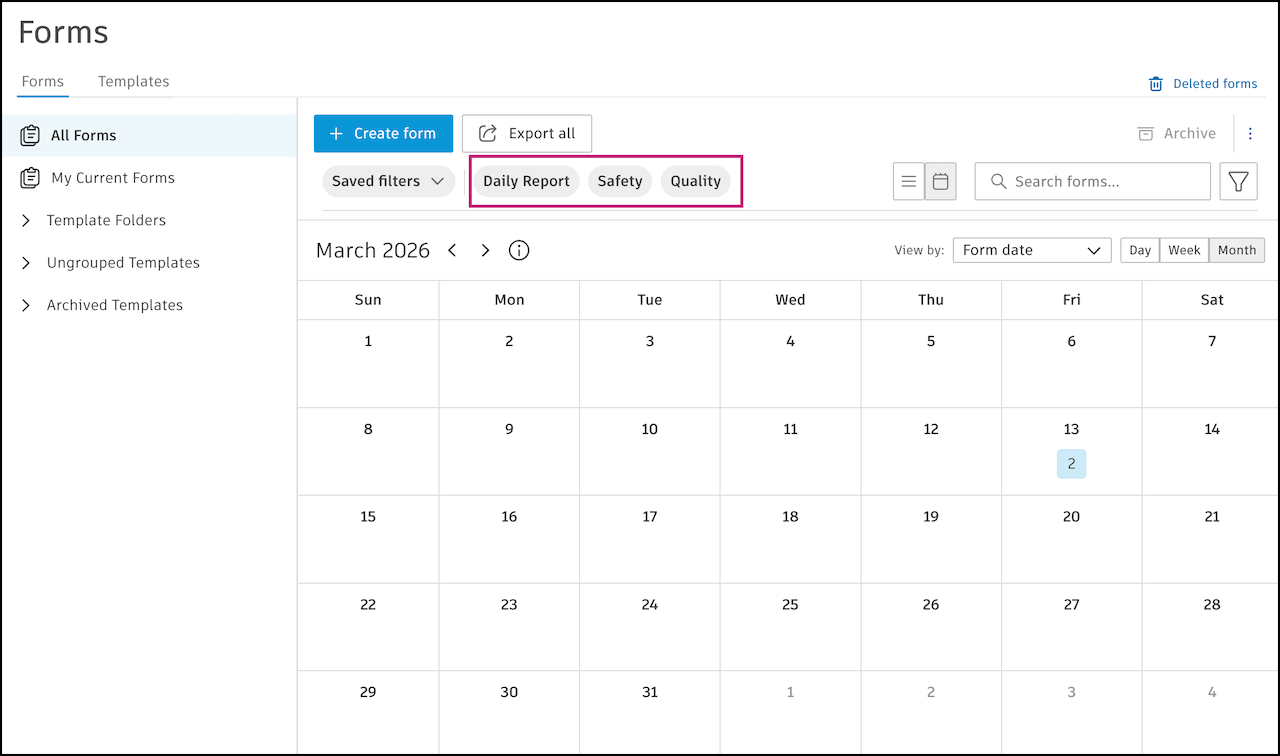
Task: Open the Deleted forms link
Action: click(1215, 84)
